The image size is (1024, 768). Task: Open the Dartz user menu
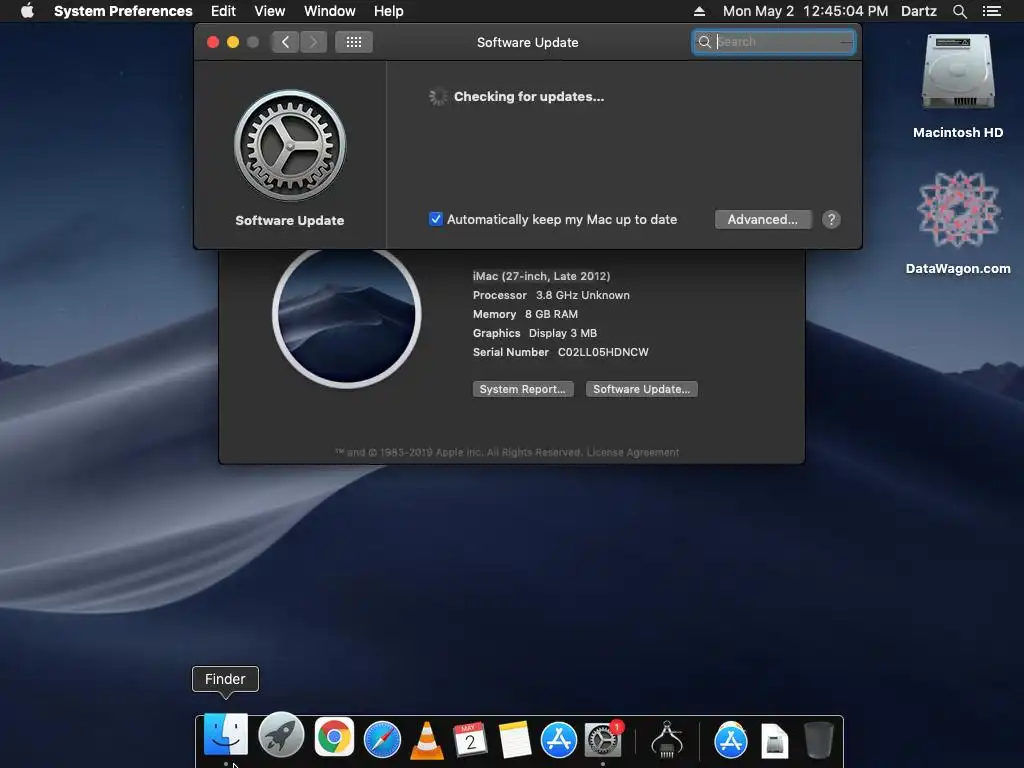click(918, 11)
